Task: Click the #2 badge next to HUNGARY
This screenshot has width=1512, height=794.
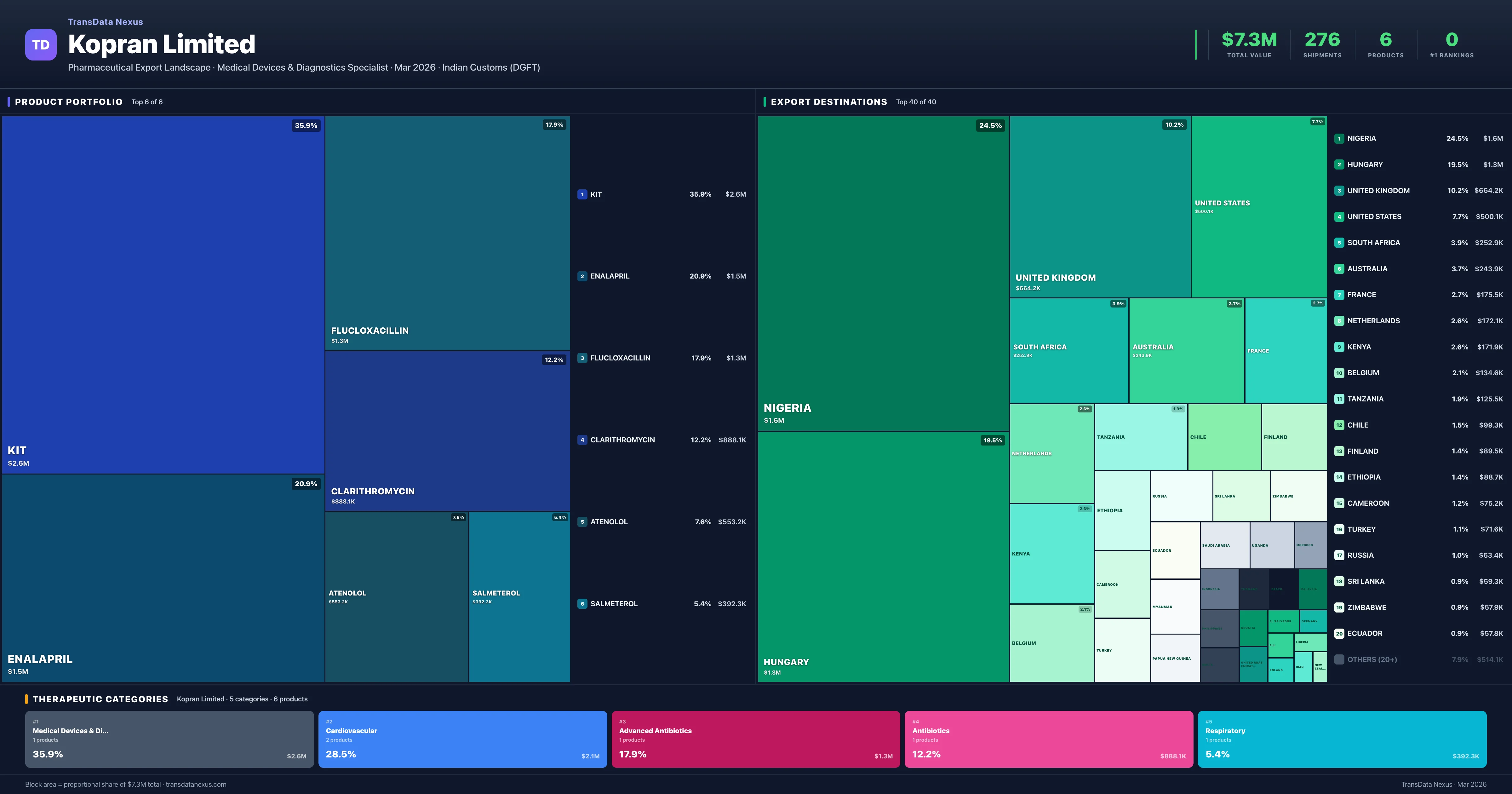Action: pyautogui.click(x=1339, y=164)
